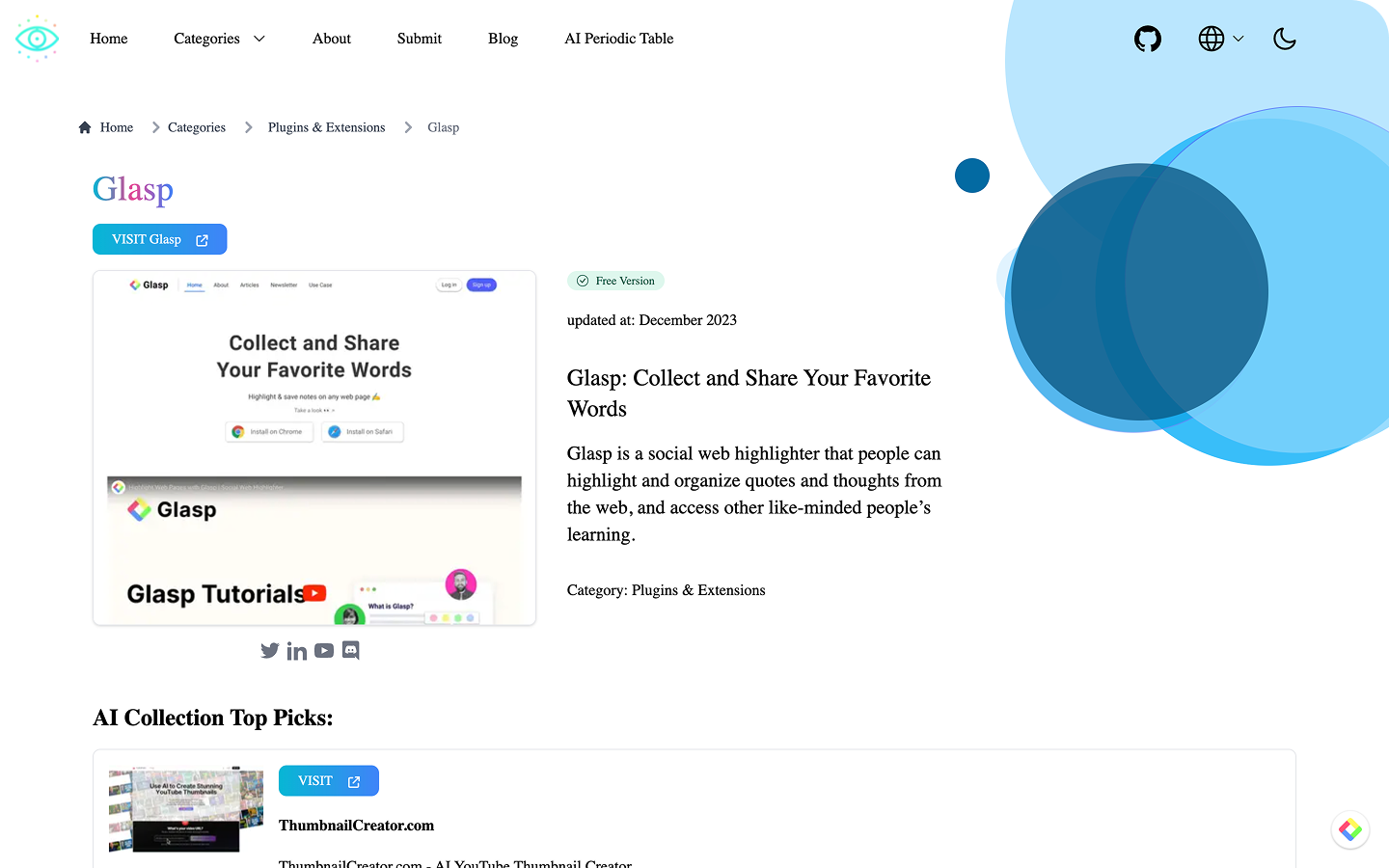Open the About page
The image size is (1389, 868).
332,39
